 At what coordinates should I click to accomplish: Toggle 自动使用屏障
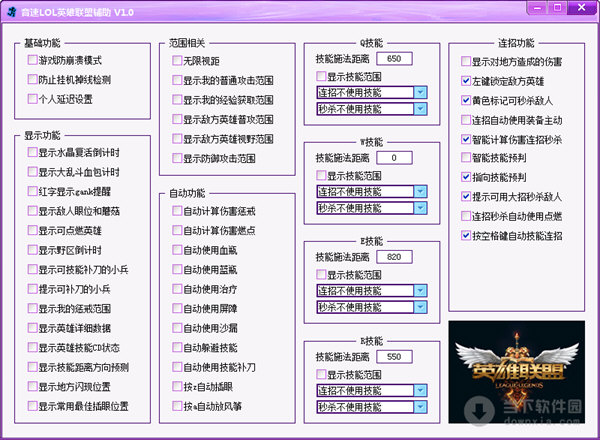tap(177, 308)
